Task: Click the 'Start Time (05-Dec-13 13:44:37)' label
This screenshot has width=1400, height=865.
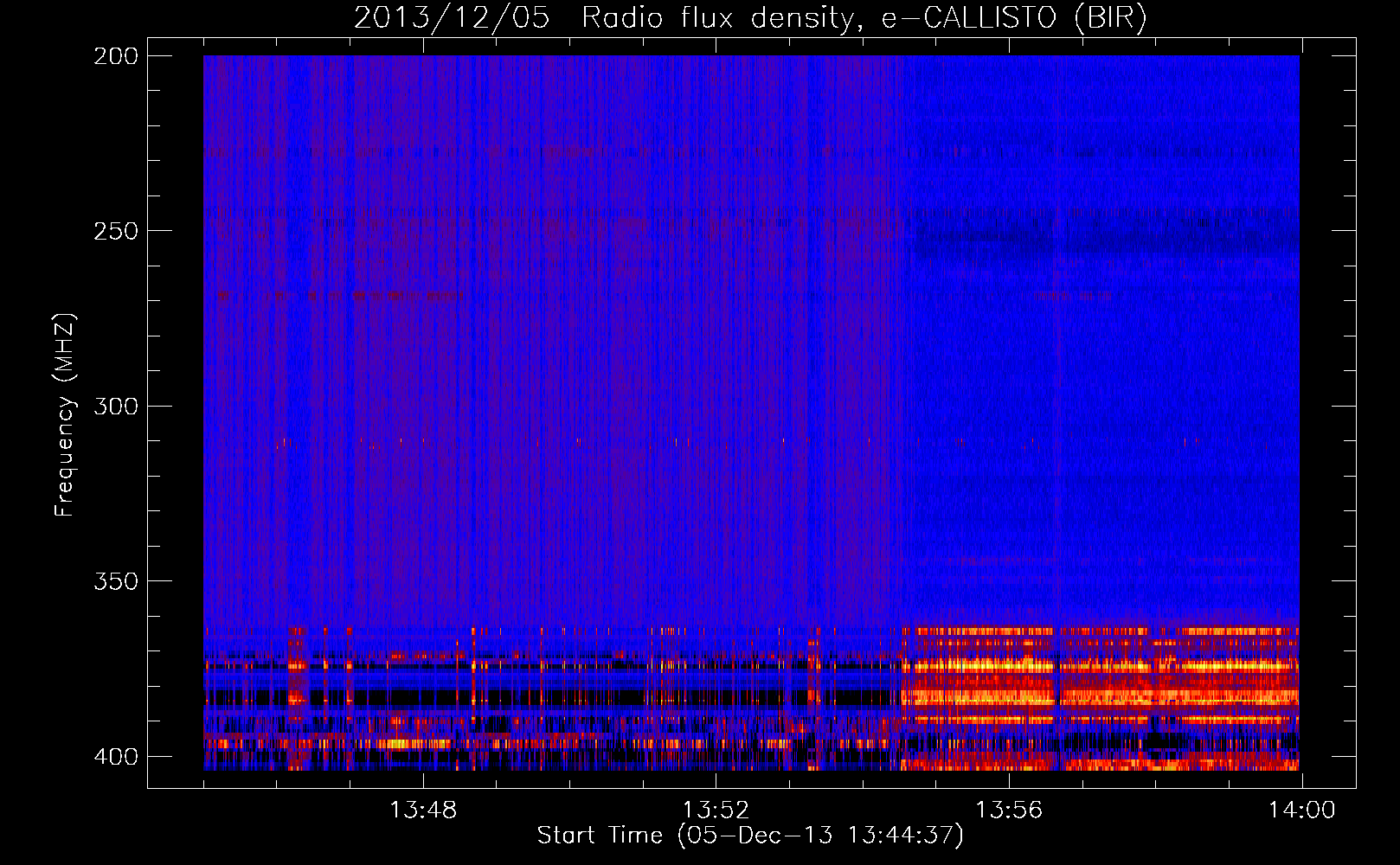Action: 750,836
